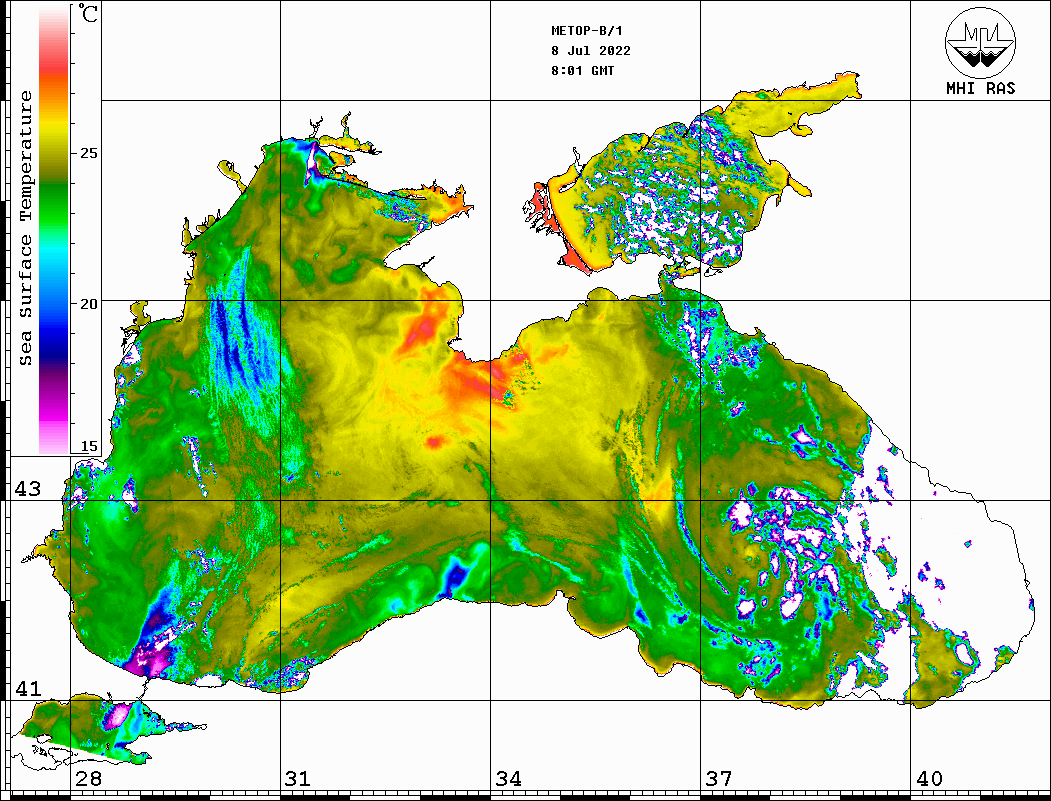
Task: Click the longitude label 37
Action: pos(719,779)
